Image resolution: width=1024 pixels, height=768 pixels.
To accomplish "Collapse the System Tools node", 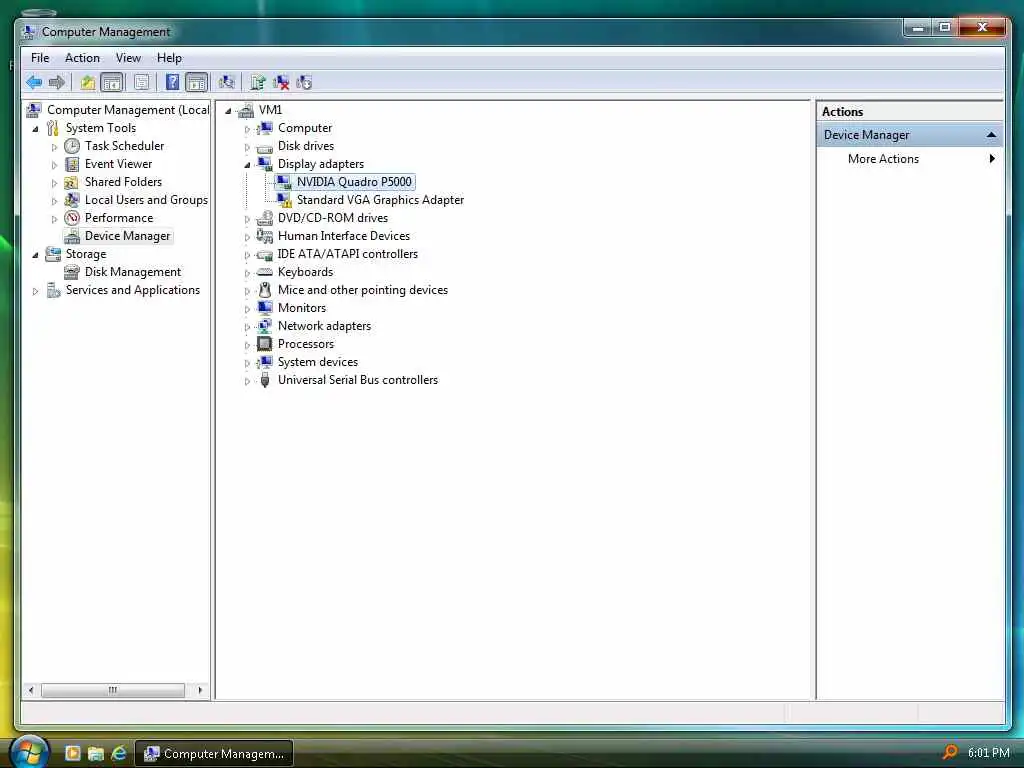I will tap(36, 129).
